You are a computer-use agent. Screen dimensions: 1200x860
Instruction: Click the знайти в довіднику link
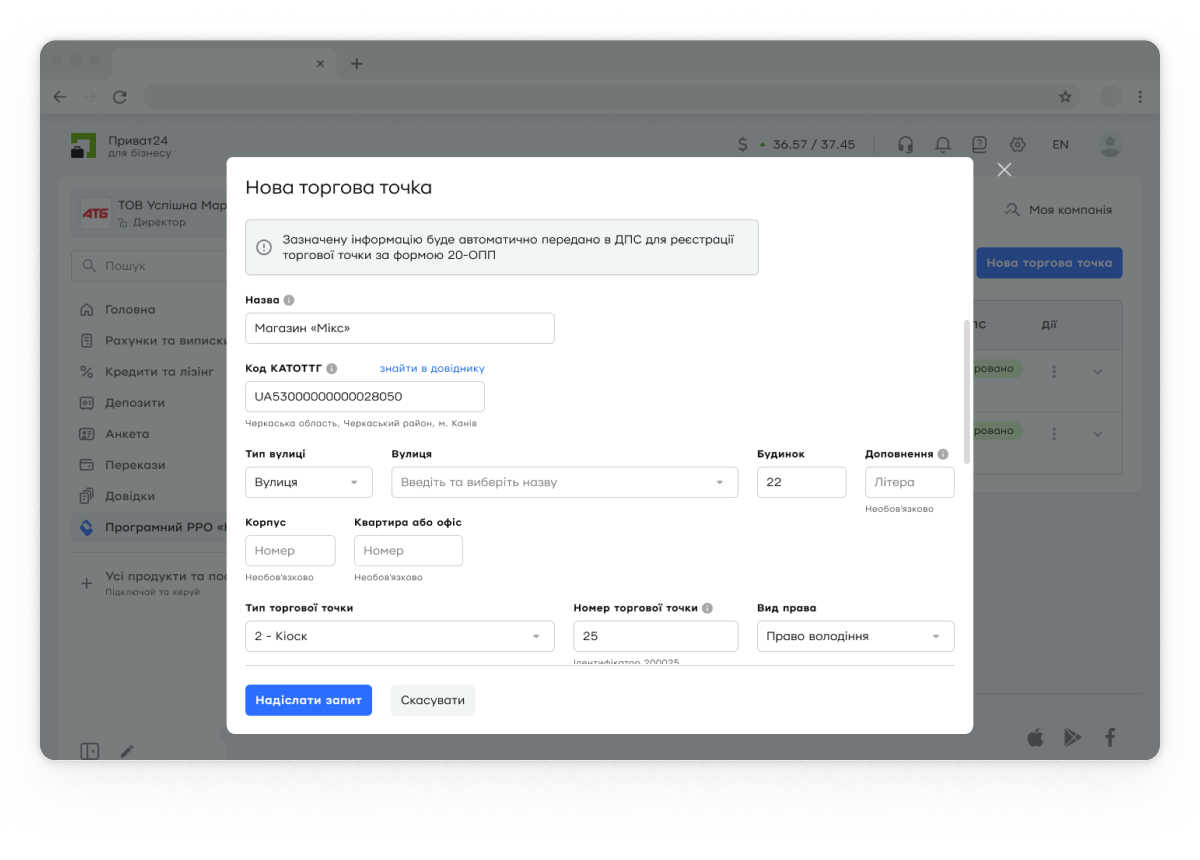(x=432, y=369)
